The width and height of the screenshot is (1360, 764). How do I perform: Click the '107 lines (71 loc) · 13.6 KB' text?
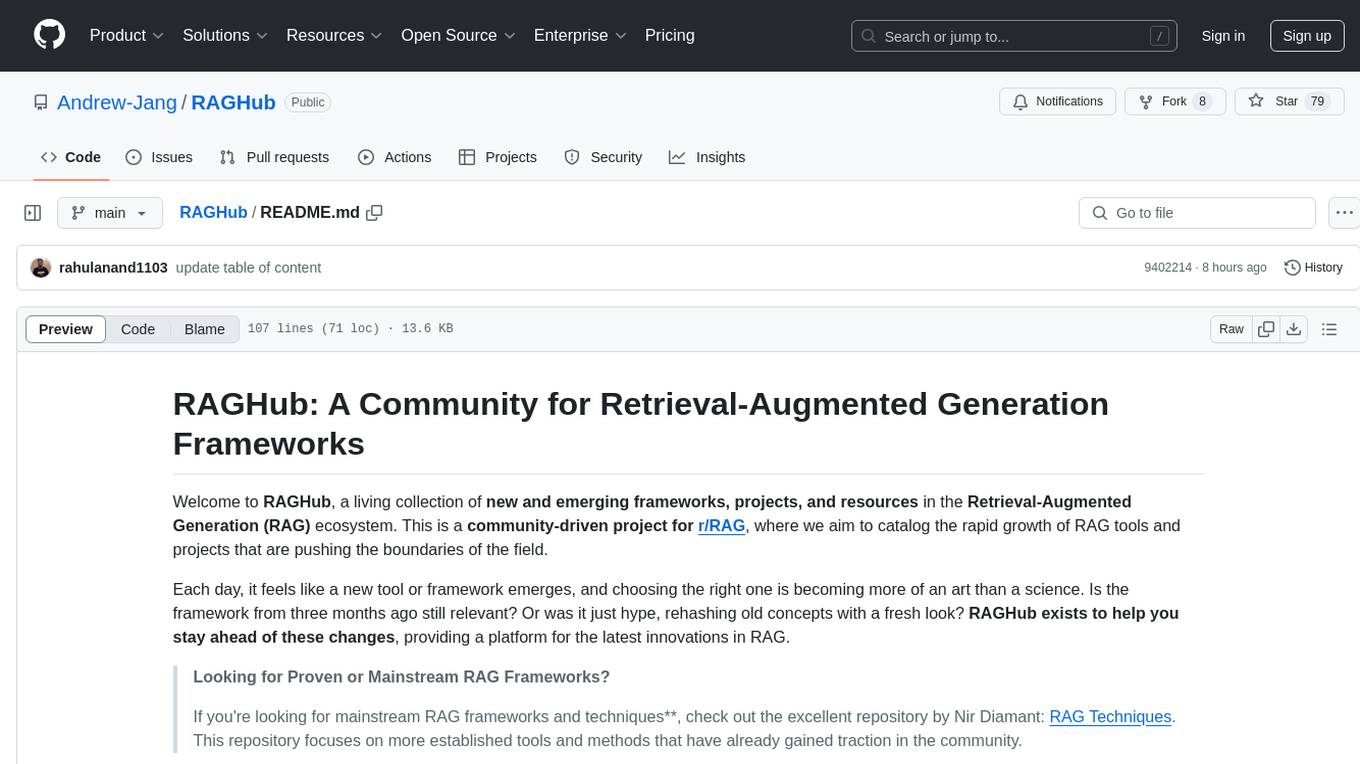pyautogui.click(x=350, y=329)
